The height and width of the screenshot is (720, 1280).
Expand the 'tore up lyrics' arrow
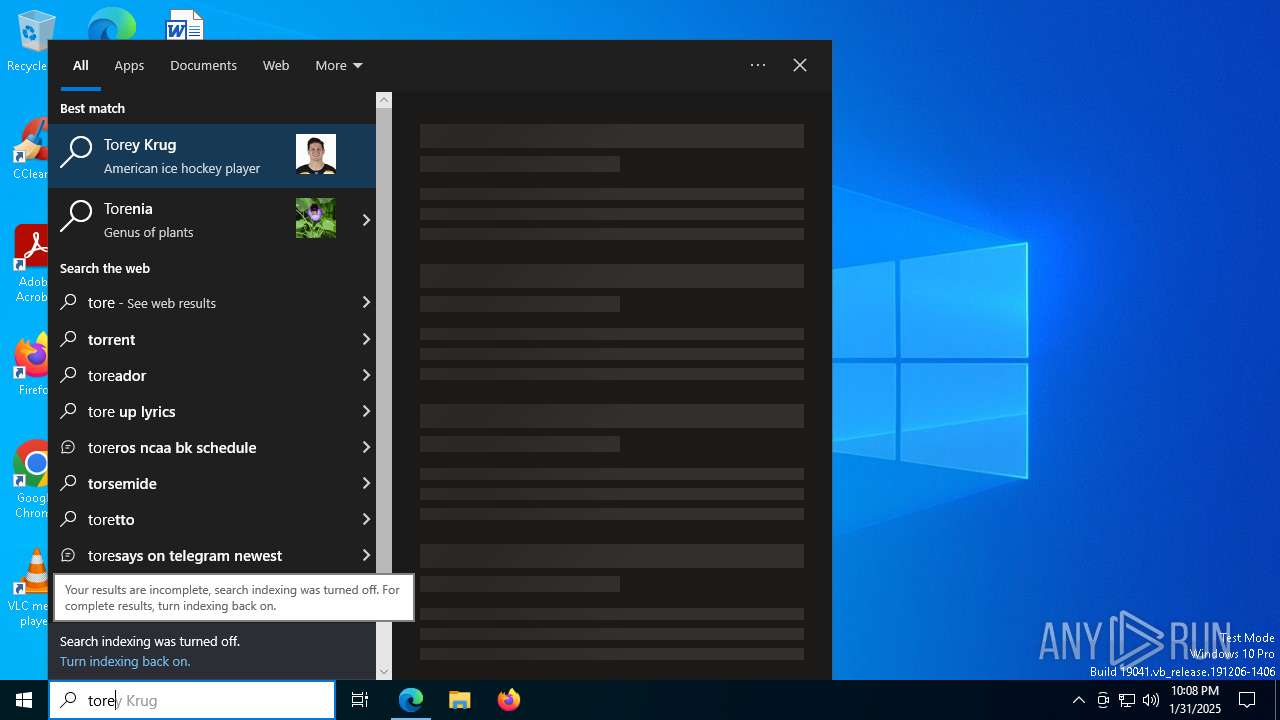pyautogui.click(x=366, y=411)
